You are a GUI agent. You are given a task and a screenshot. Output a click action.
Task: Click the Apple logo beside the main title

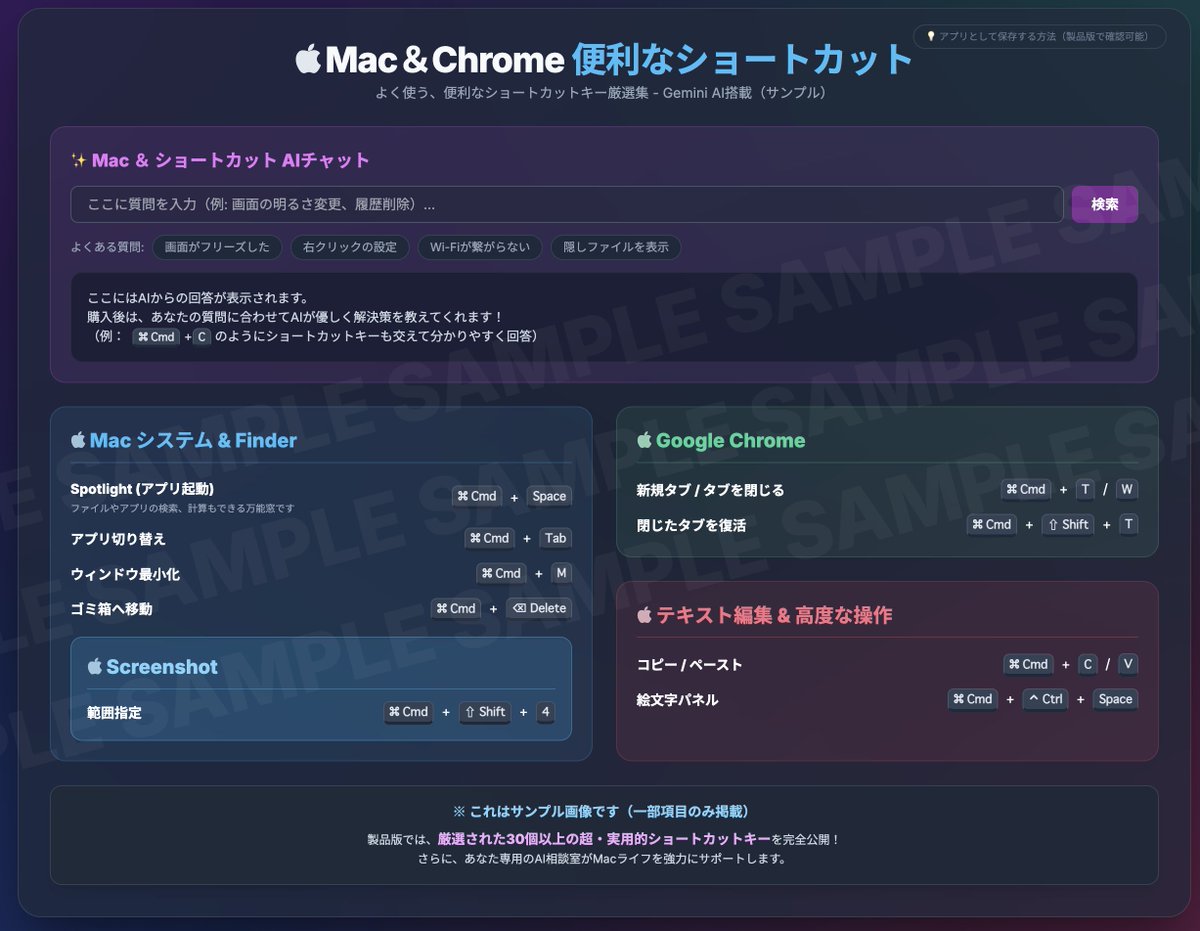pos(307,59)
